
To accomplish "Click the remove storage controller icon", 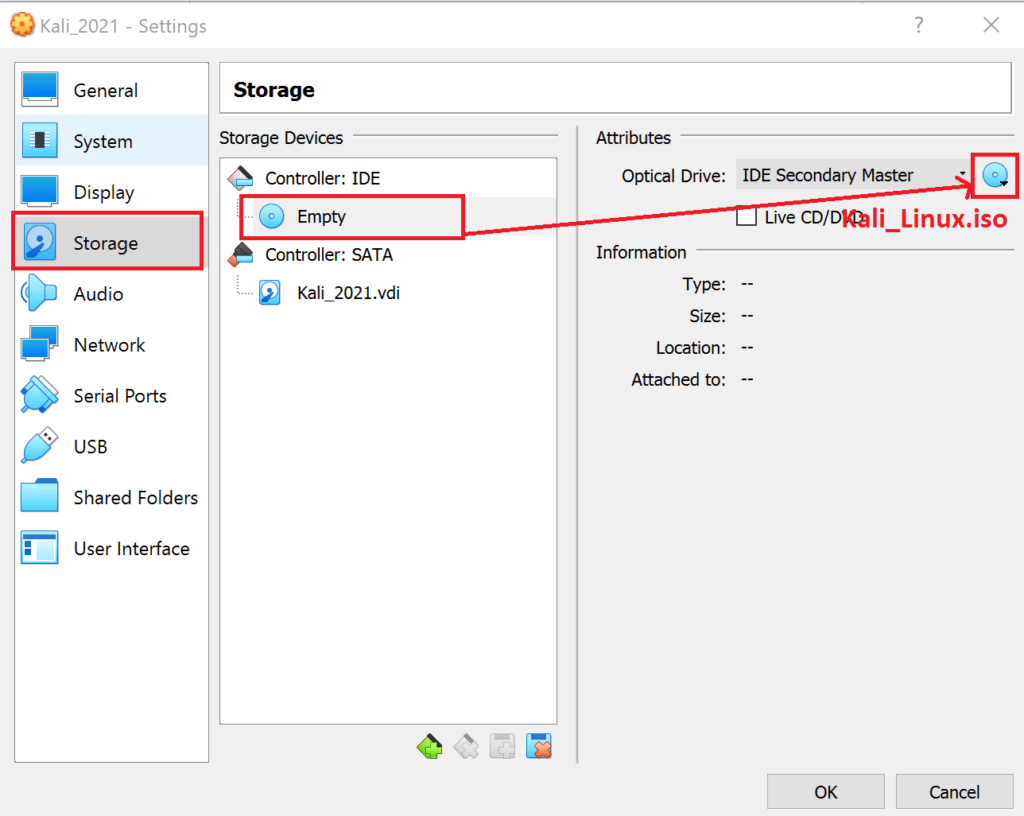I will [466, 746].
